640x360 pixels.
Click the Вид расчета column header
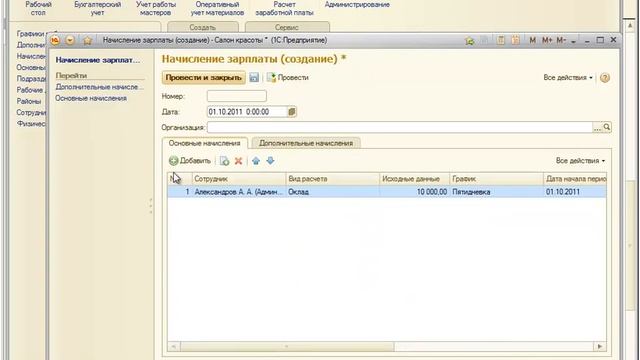(333, 179)
